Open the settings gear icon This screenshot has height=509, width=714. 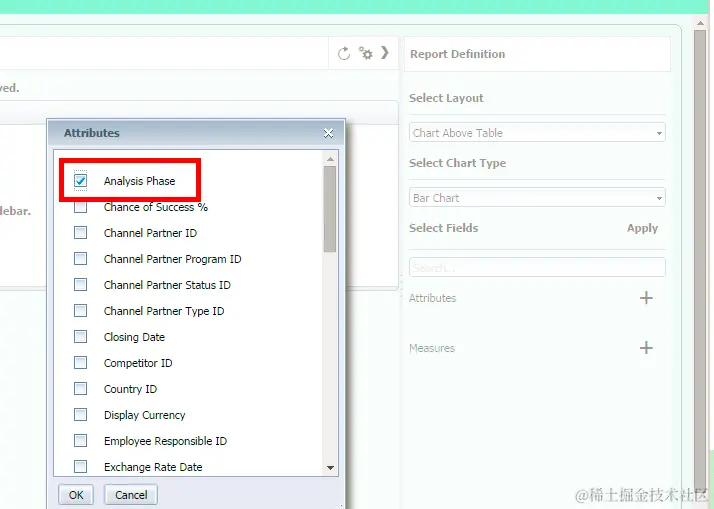[365, 53]
